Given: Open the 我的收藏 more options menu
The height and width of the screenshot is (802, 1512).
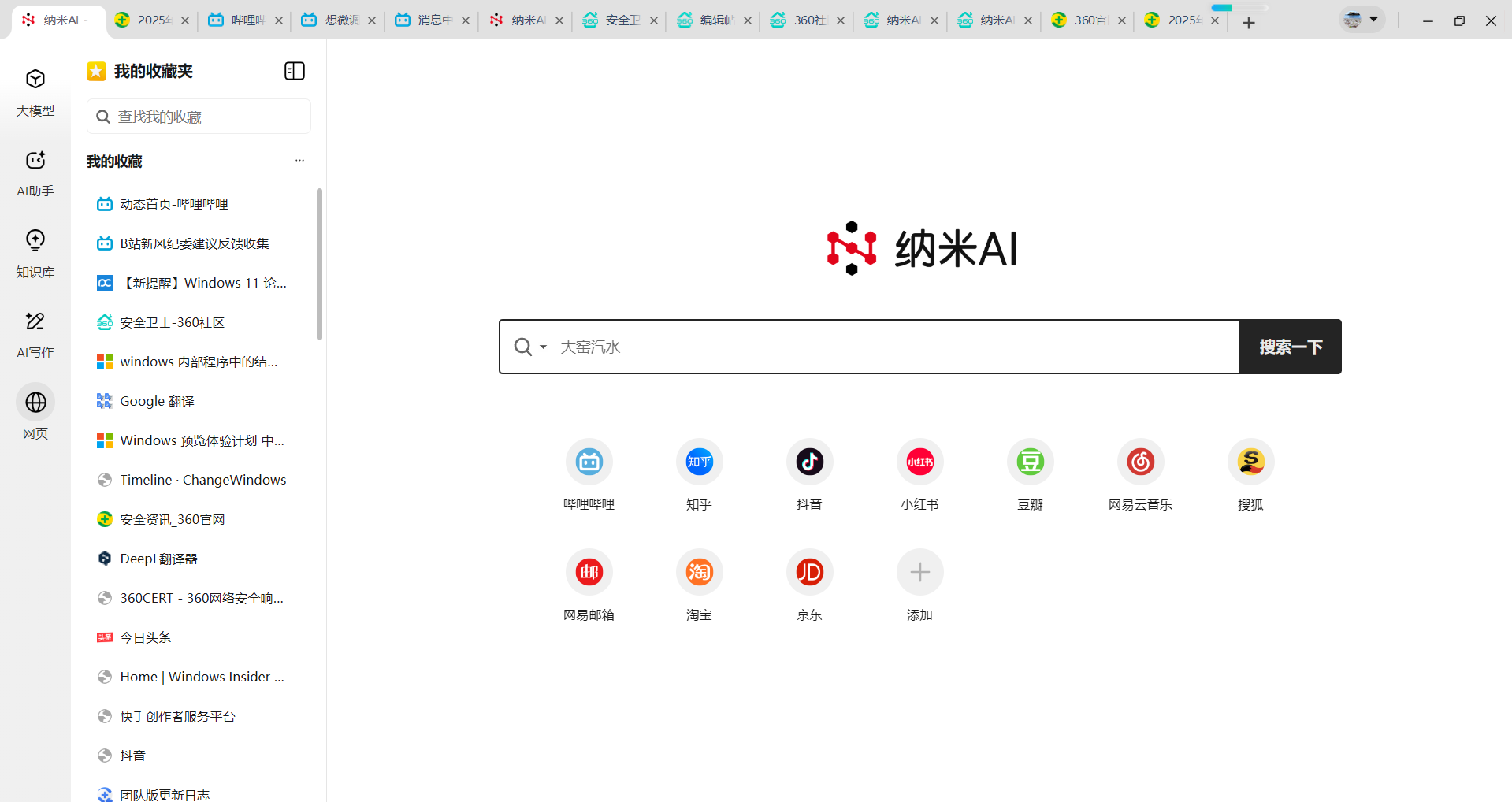Looking at the screenshot, I should [299, 161].
